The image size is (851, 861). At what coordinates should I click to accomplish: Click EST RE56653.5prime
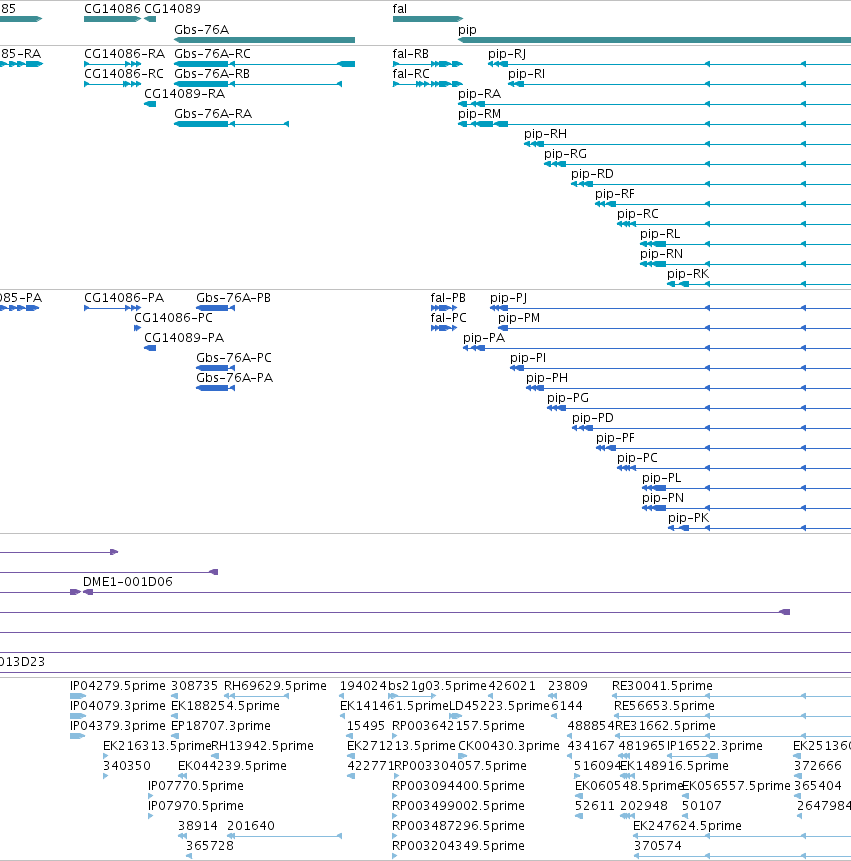tap(664, 706)
